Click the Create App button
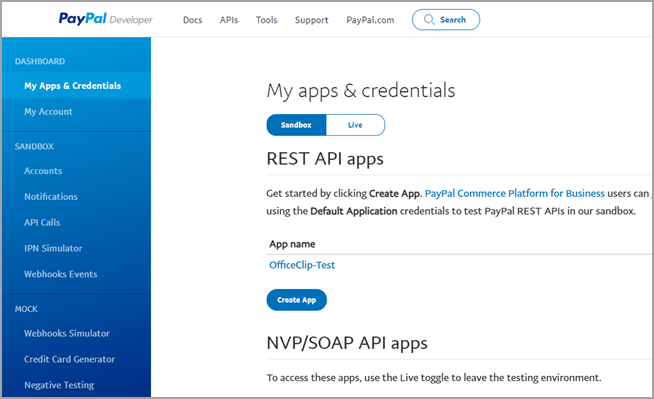 [297, 300]
